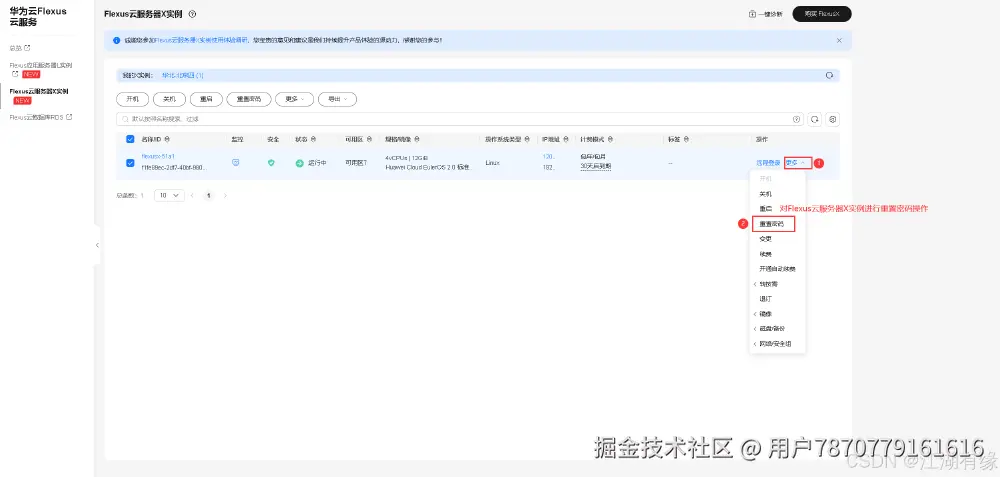Select the 华北-北京四 region link
1000x477 pixels.
[182, 75]
